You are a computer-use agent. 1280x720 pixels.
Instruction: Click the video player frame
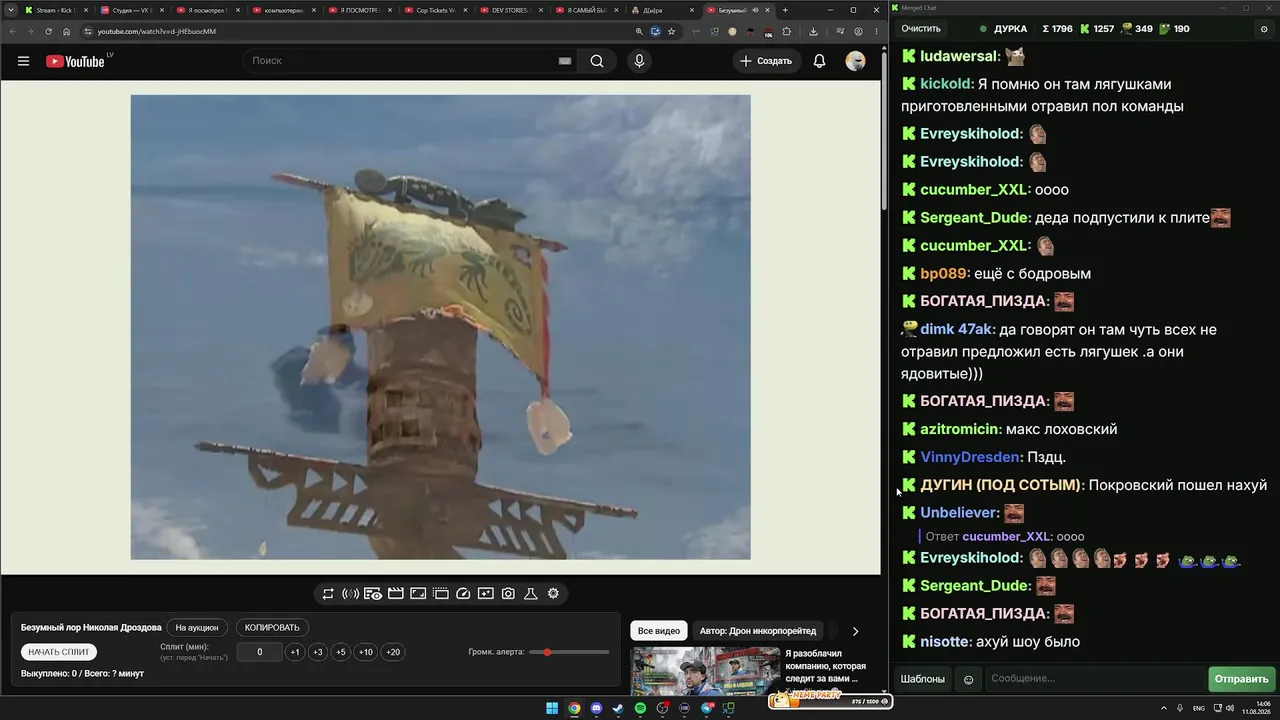click(440, 327)
